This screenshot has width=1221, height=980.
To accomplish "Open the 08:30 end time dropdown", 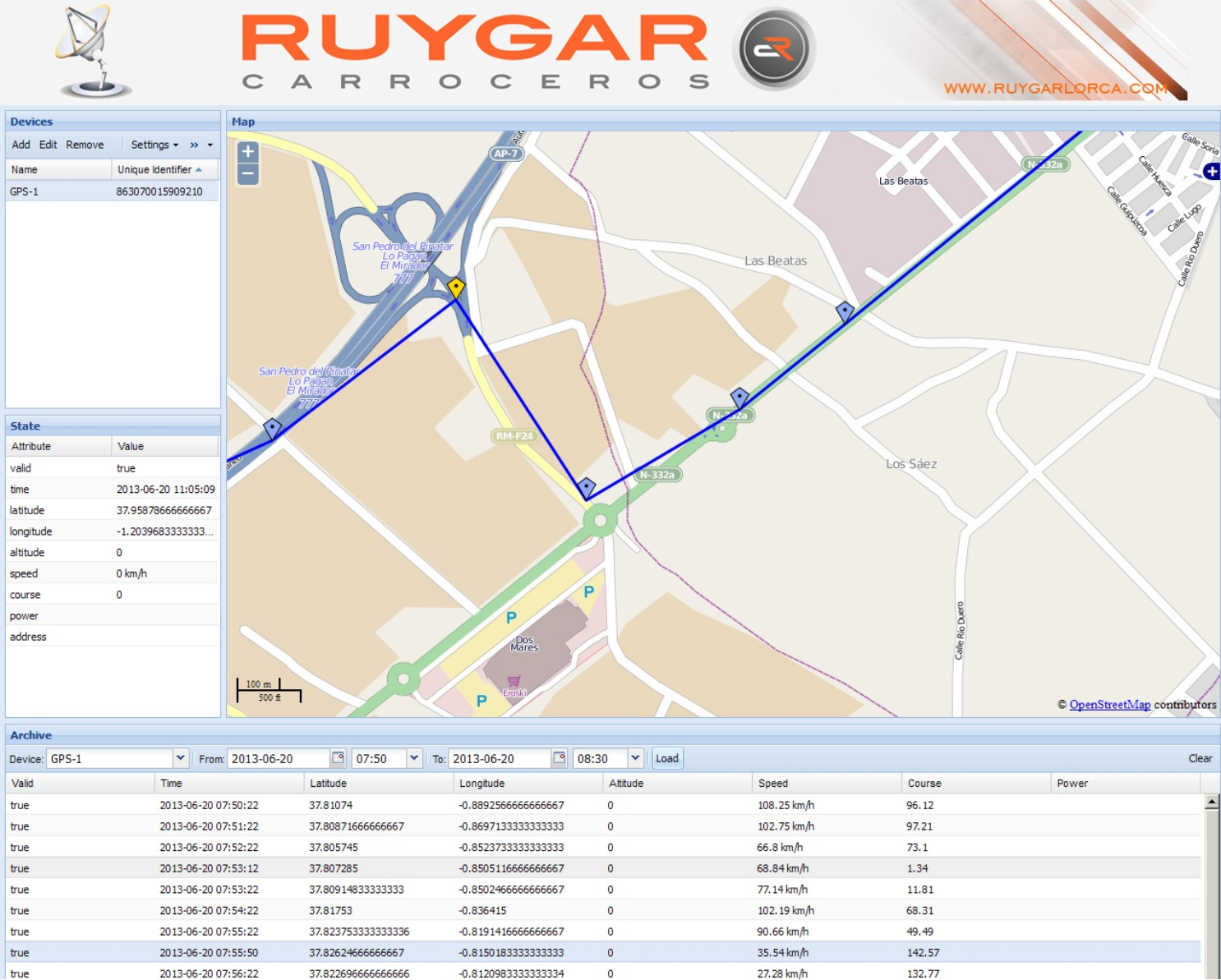I will 635,758.
